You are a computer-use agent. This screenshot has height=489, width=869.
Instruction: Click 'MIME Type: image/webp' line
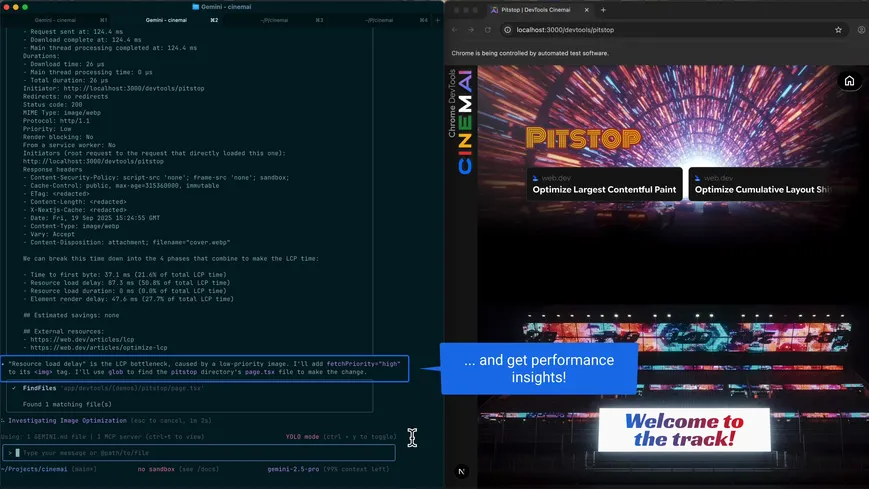[62, 113]
